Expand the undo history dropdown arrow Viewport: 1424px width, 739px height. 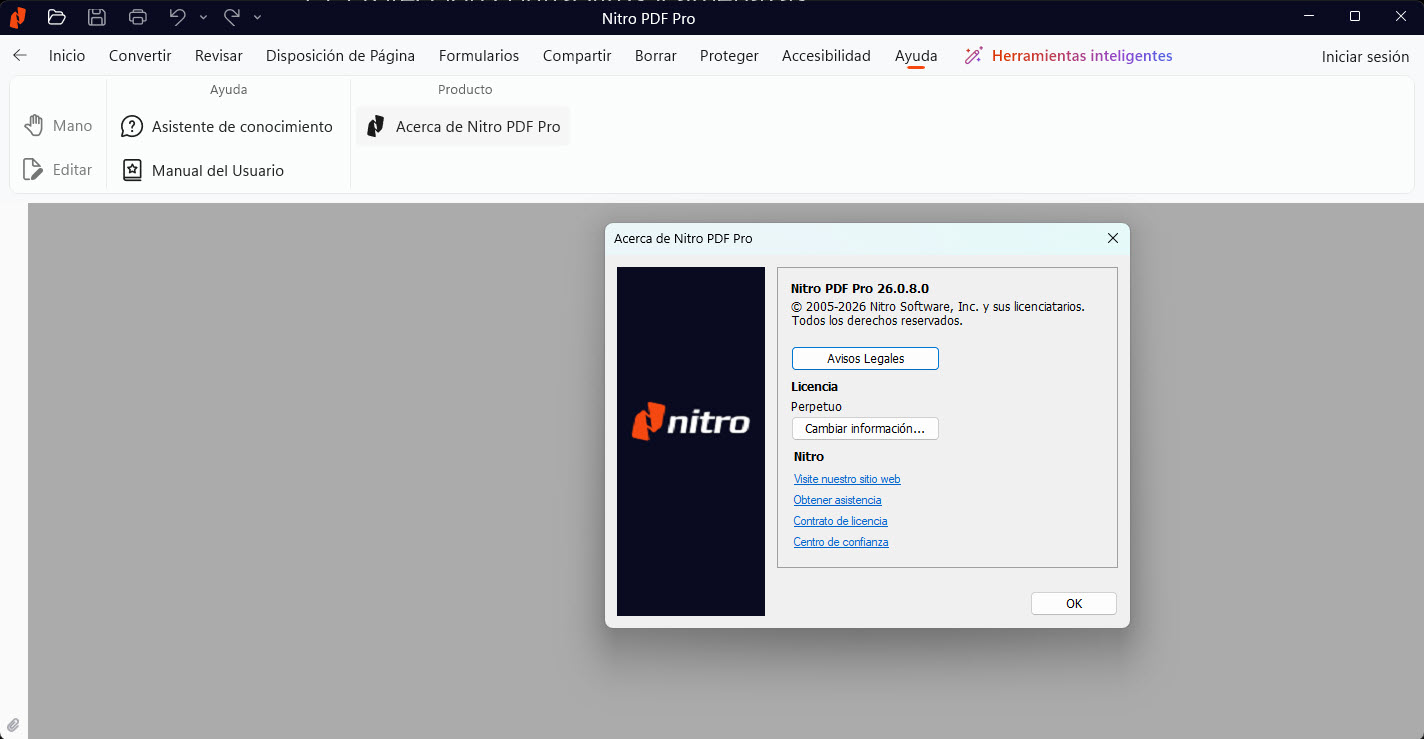[x=203, y=17]
